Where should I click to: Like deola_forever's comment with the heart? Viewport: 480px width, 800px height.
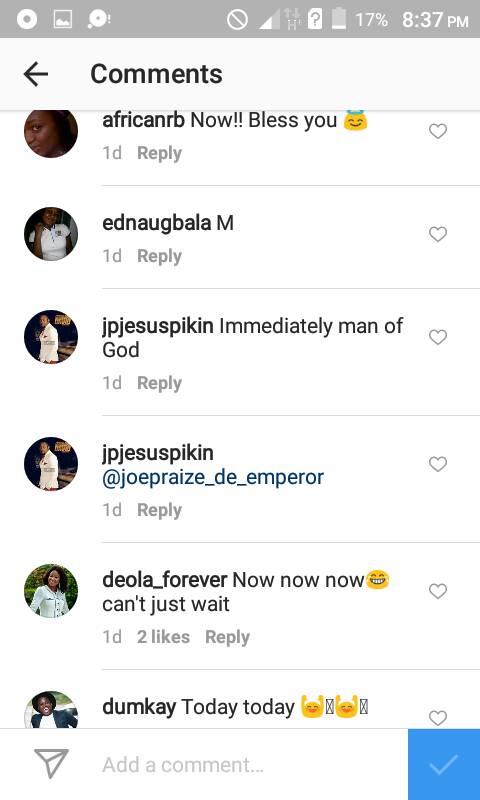point(438,591)
